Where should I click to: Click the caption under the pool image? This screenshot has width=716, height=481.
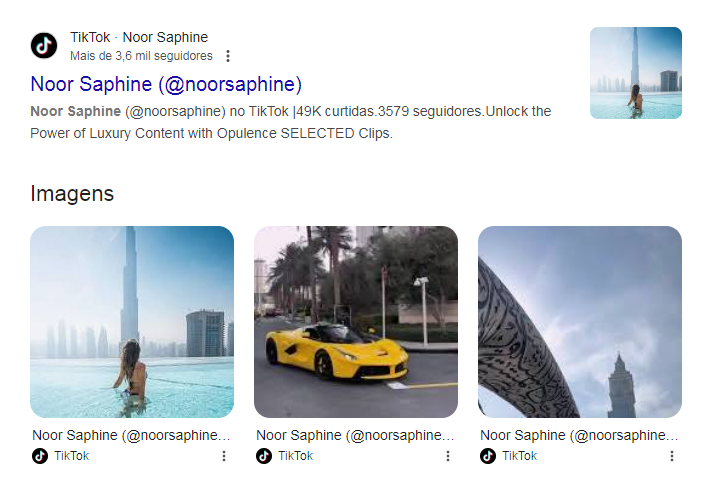tap(131, 435)
